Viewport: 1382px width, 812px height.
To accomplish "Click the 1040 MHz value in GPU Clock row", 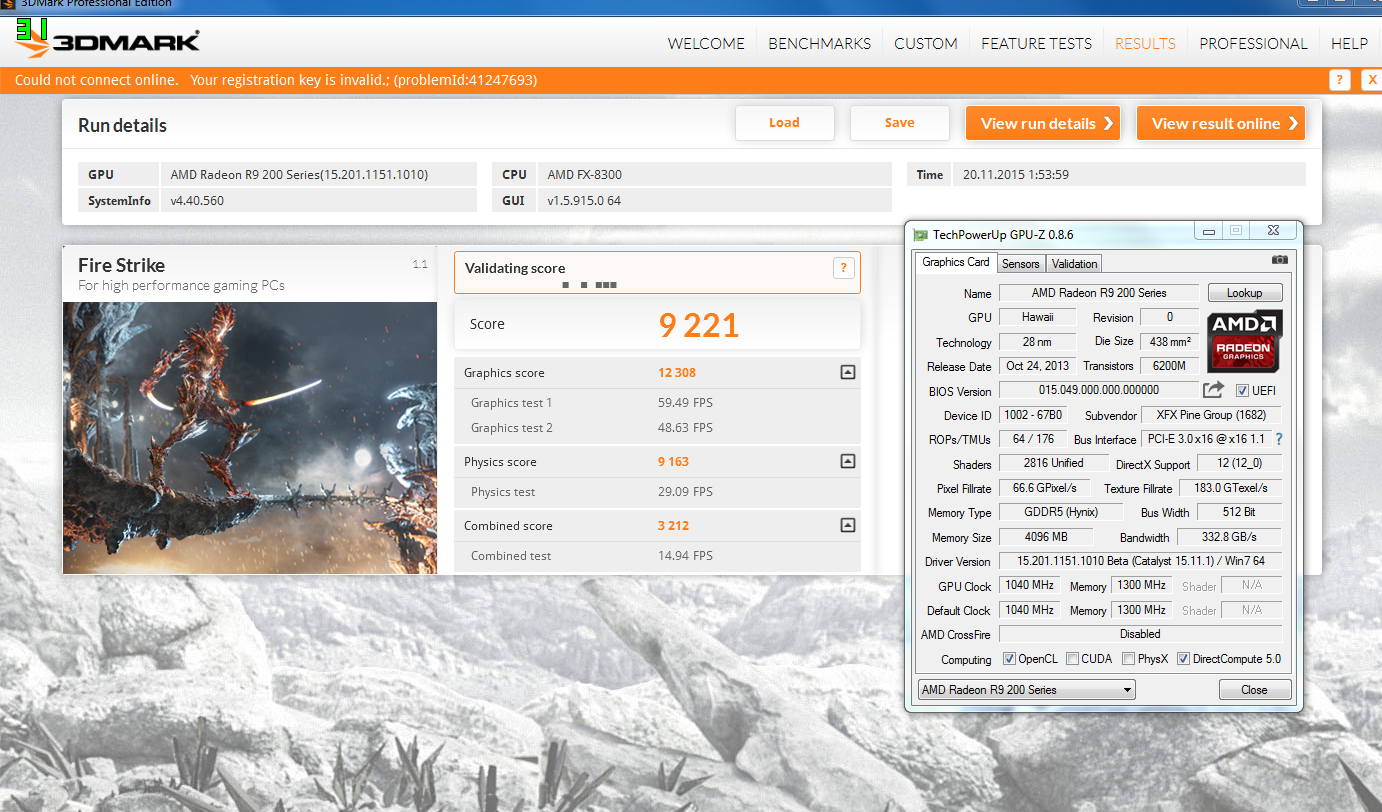I will [1029, 585].
